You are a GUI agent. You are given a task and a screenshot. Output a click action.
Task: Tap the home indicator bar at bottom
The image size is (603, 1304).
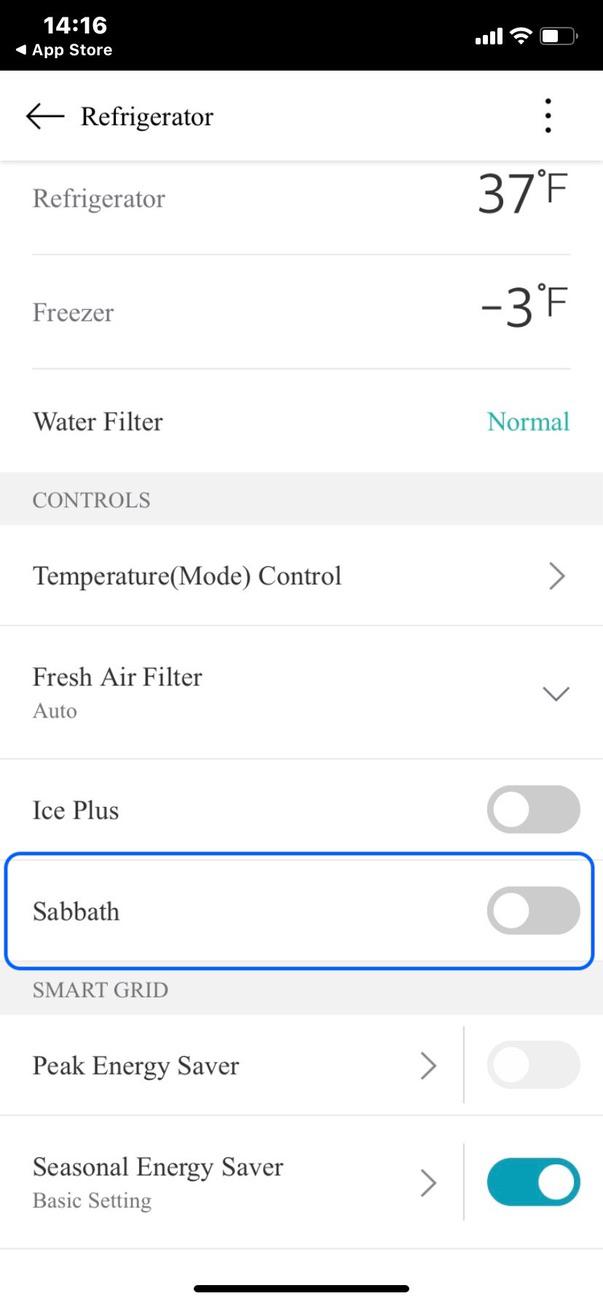coord(301,1288)
